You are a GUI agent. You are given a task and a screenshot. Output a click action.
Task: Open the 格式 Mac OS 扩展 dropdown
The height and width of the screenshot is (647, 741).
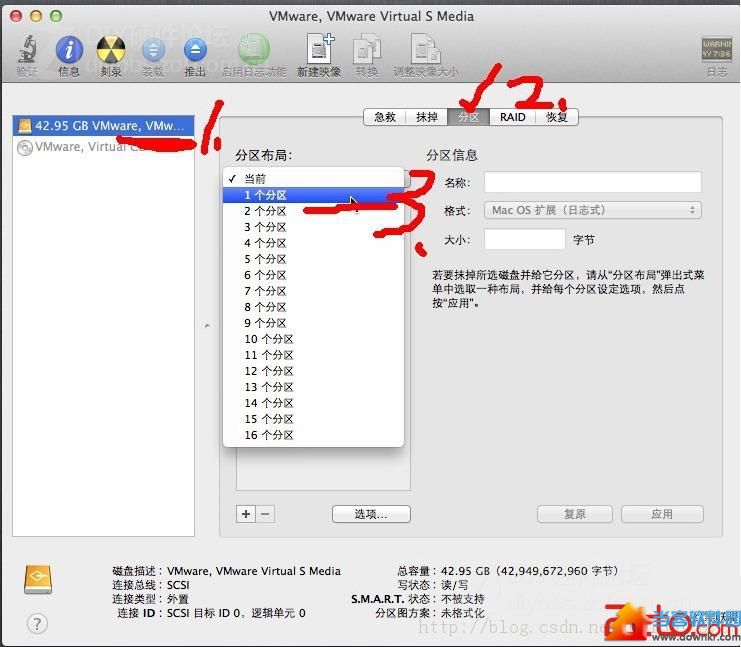(592, 210)
